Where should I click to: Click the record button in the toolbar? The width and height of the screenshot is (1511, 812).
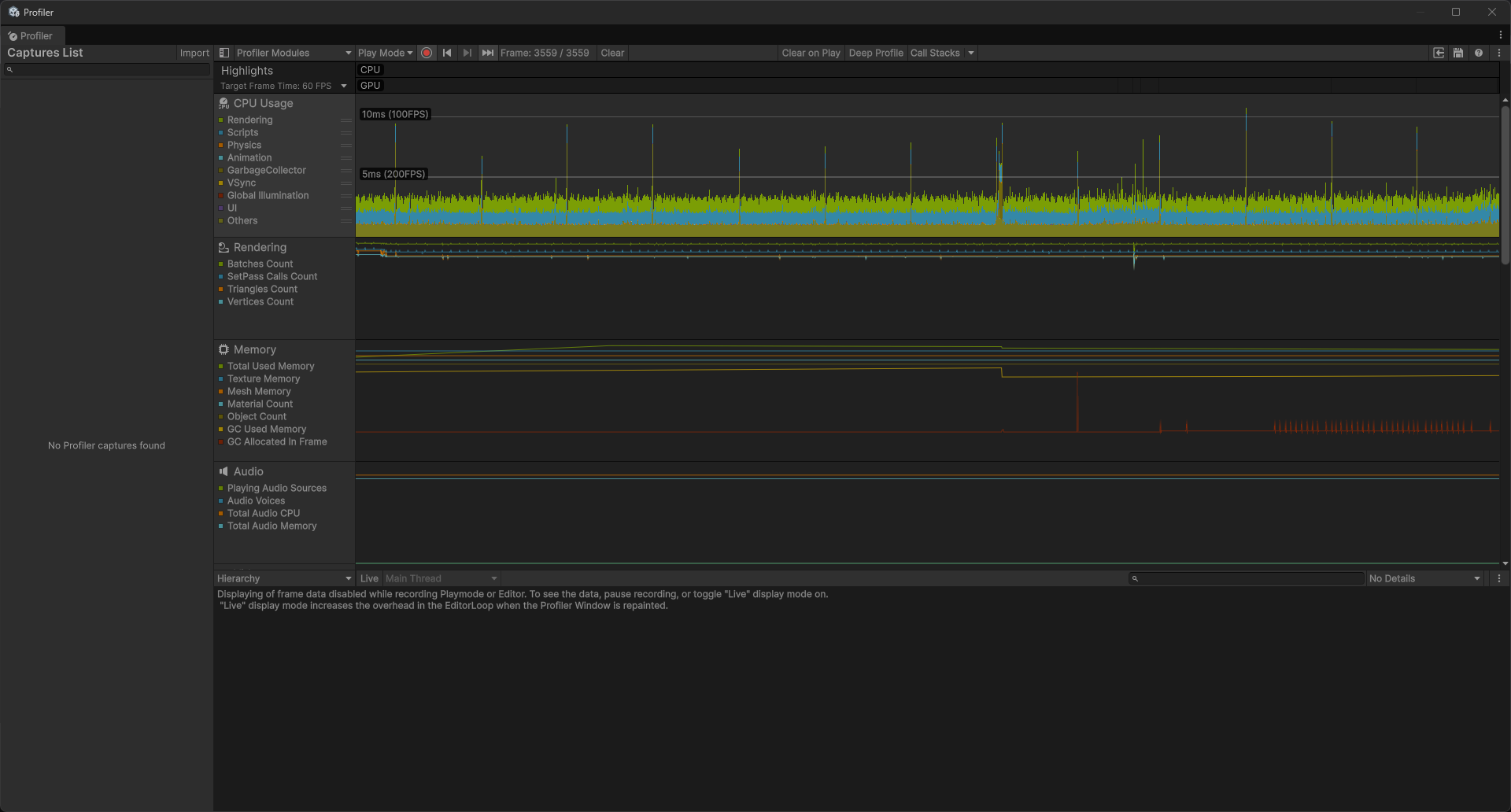[x=427, y=53]
